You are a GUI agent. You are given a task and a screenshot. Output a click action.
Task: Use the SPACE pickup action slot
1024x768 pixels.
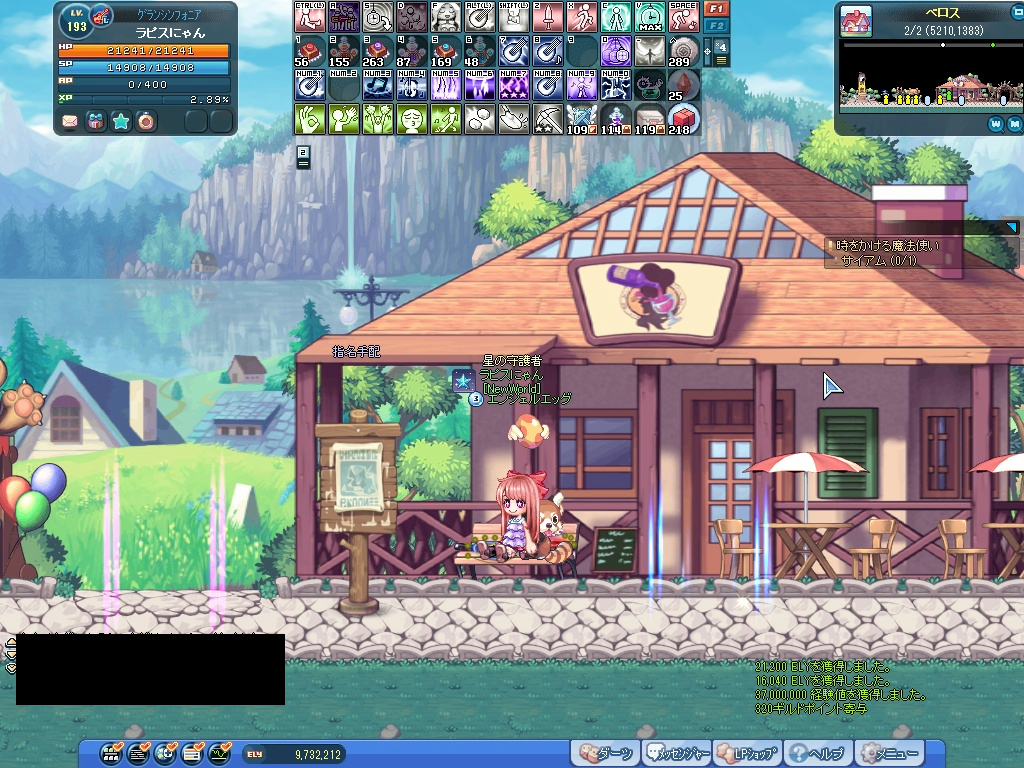[684, 18]
